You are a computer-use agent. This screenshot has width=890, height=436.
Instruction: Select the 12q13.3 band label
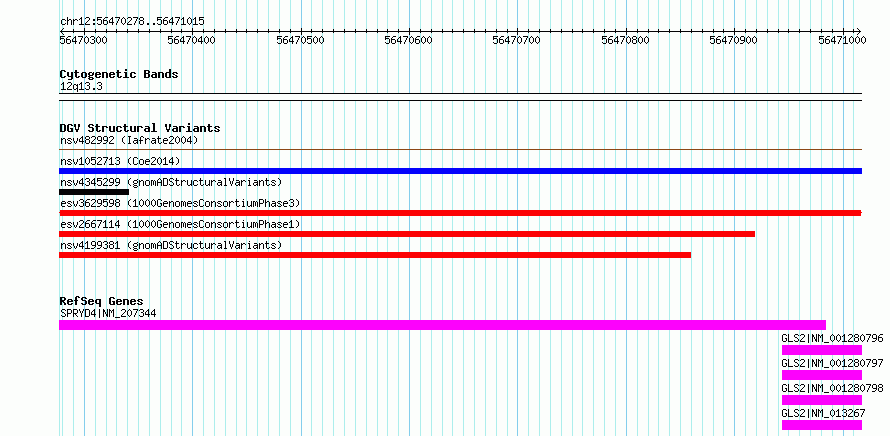coord(81,87)
